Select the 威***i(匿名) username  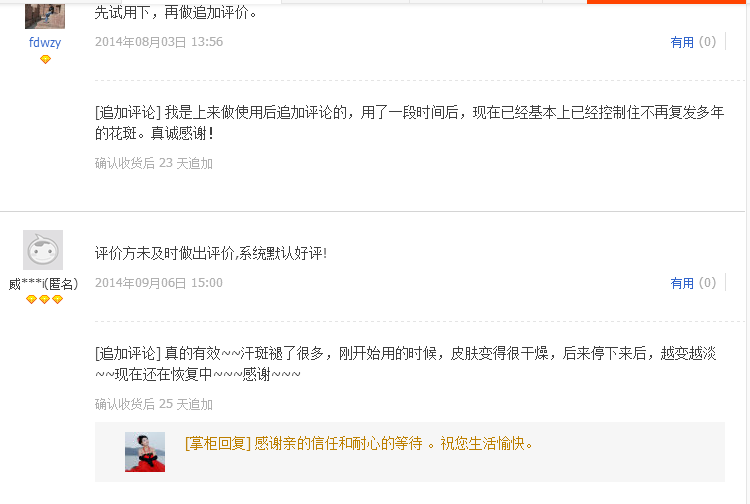[44, 284]
